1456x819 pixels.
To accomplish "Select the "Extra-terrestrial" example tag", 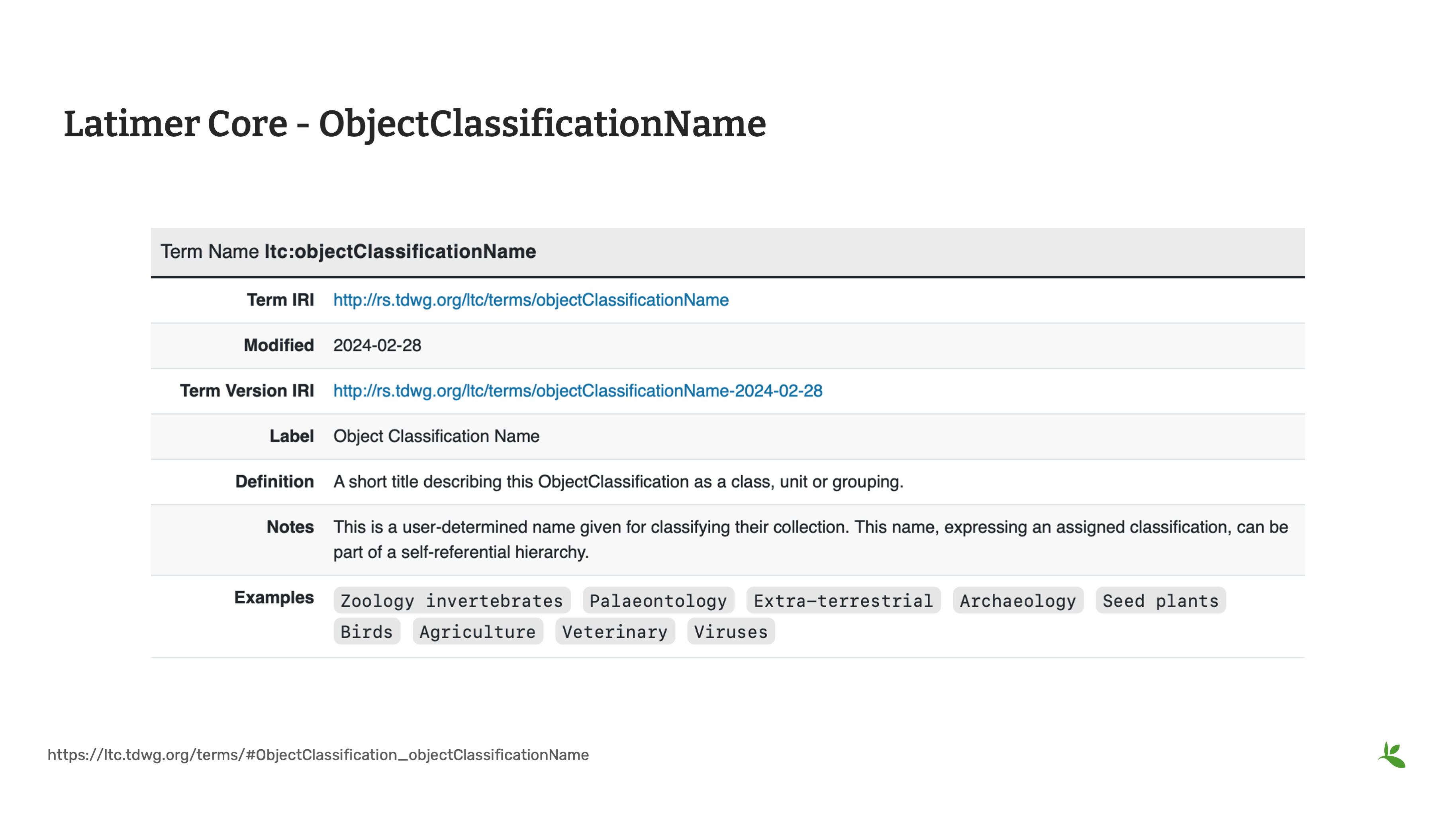I will (843, 600).
